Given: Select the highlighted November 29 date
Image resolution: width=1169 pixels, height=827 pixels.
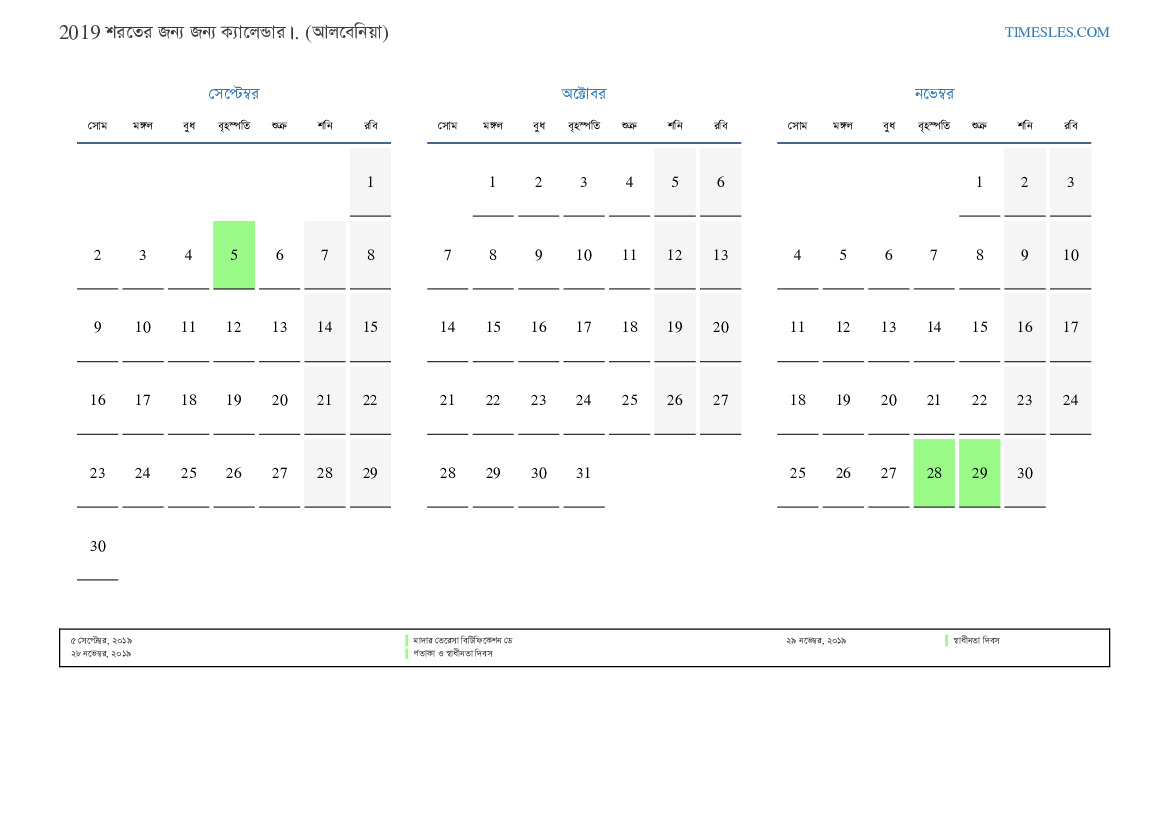Looking at the screenshot, I should [979, 473].
